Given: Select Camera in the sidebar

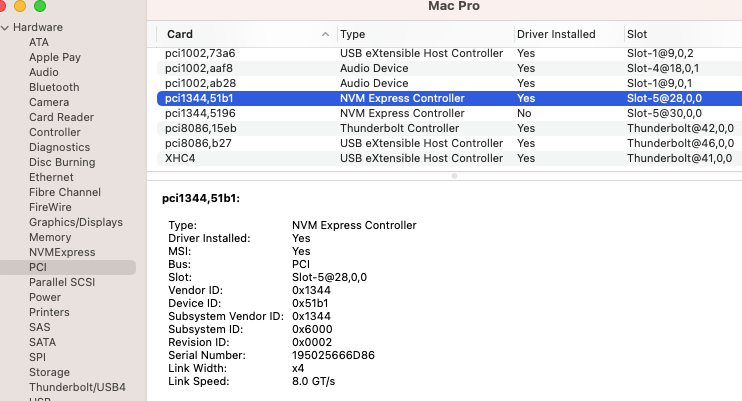Looking at the screenshot, I should coord(49,102).
